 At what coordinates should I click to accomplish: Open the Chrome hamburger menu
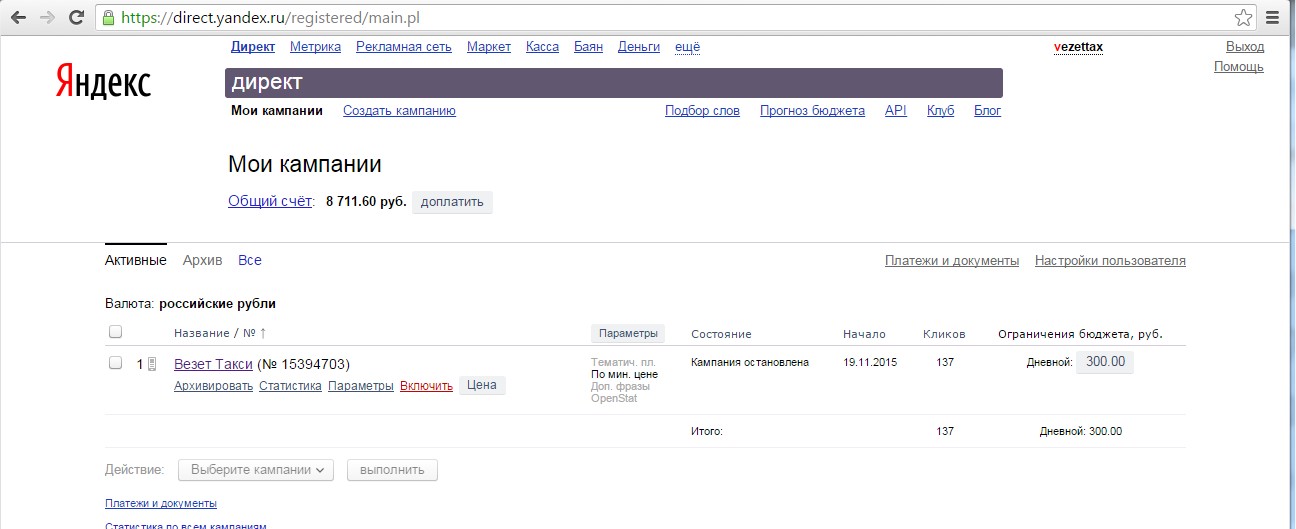[x=1272, y=17]
